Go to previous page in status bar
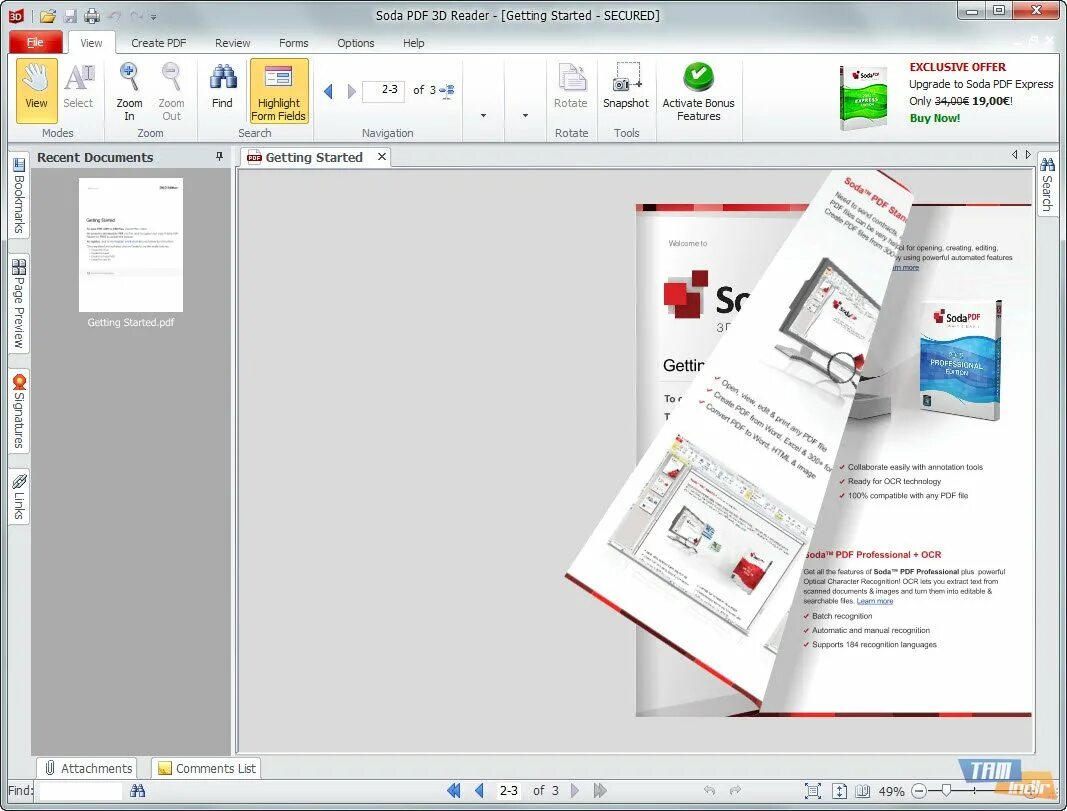The height and width of the screenshot is (811, 1067). (479, 791)
